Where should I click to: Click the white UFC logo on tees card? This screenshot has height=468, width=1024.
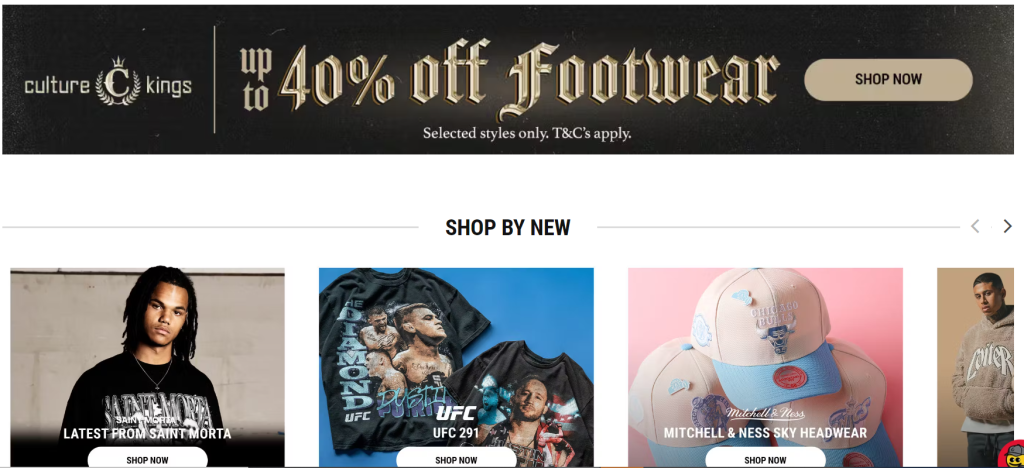pos(456,413)
